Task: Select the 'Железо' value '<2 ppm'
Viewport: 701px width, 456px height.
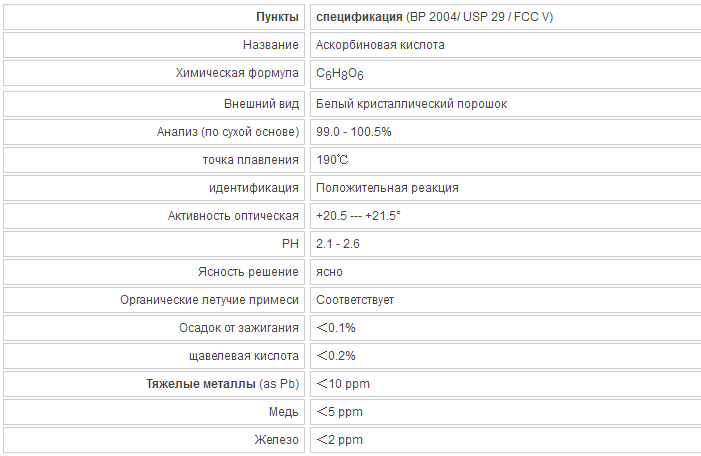Action: (339, 440)
